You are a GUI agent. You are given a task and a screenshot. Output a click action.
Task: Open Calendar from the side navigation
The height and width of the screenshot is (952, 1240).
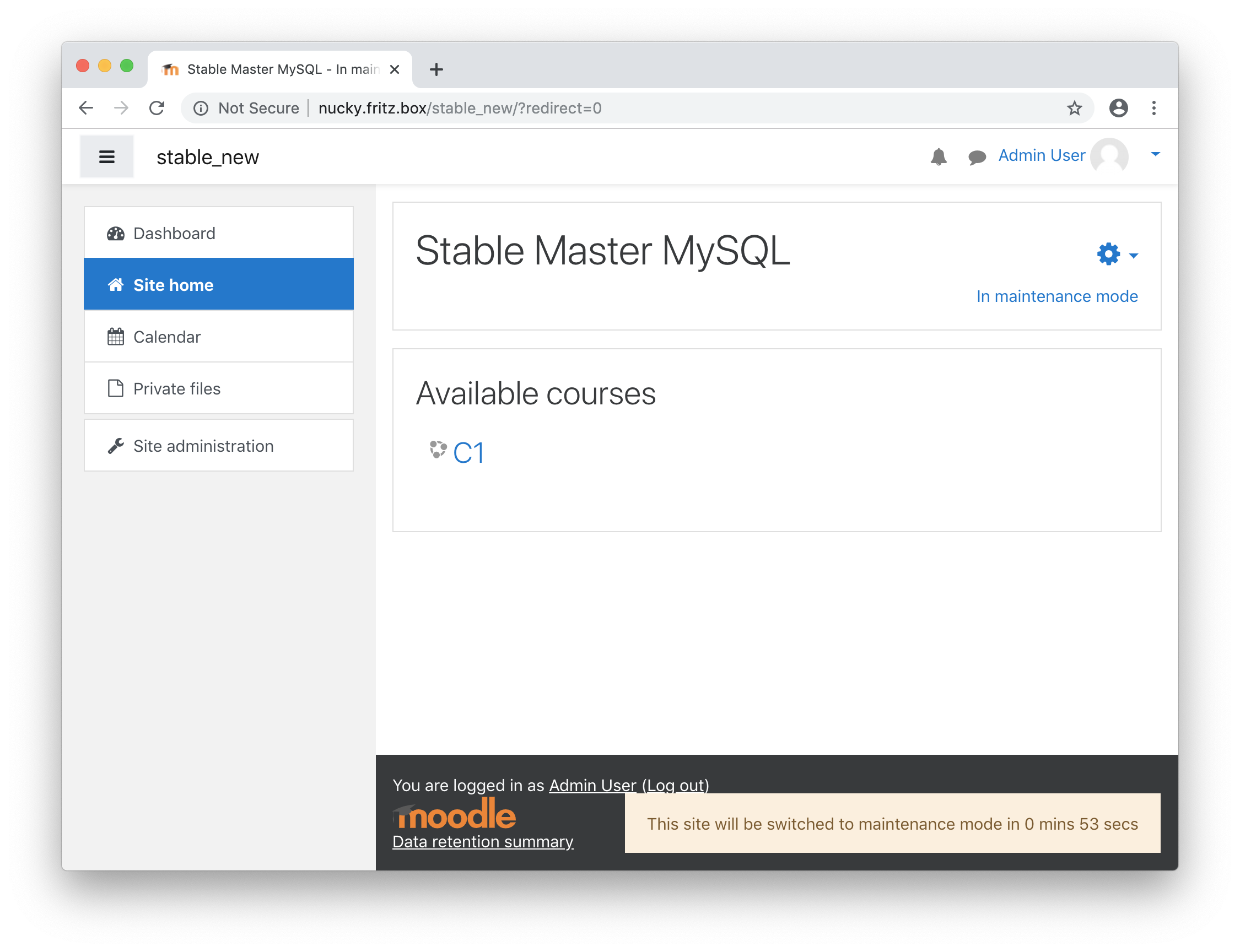coord(219,337)
